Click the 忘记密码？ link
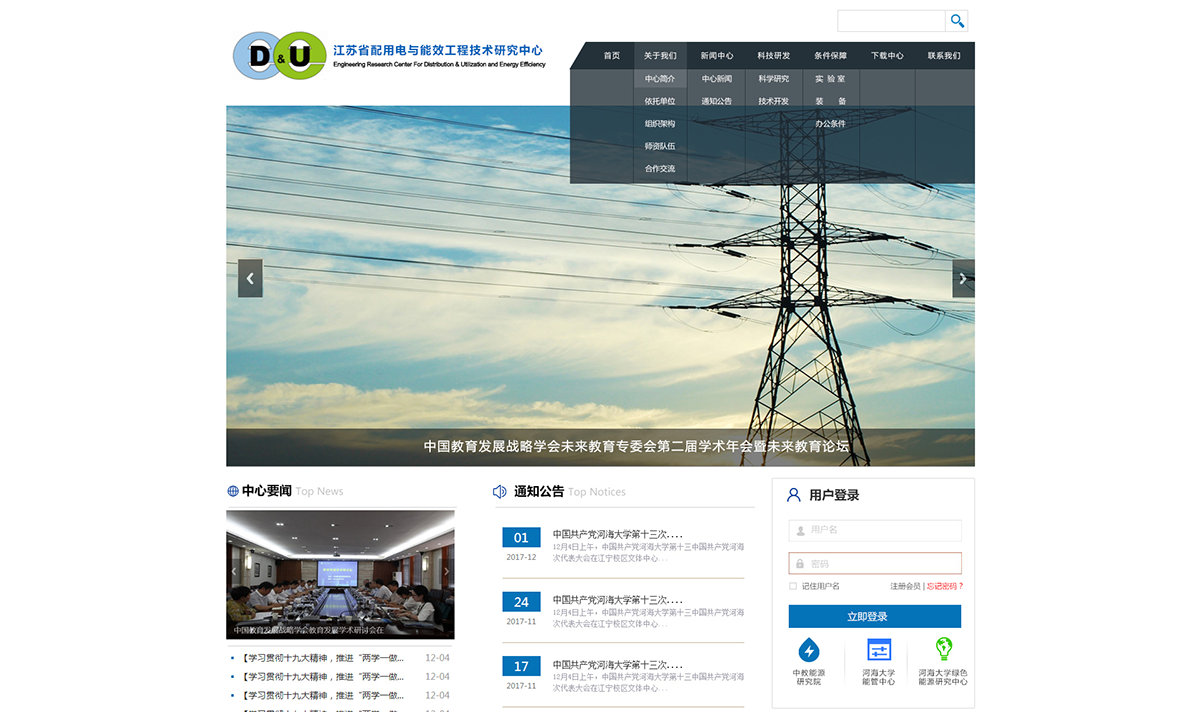This screenshot has height=712, width=1200. point(945,586)
